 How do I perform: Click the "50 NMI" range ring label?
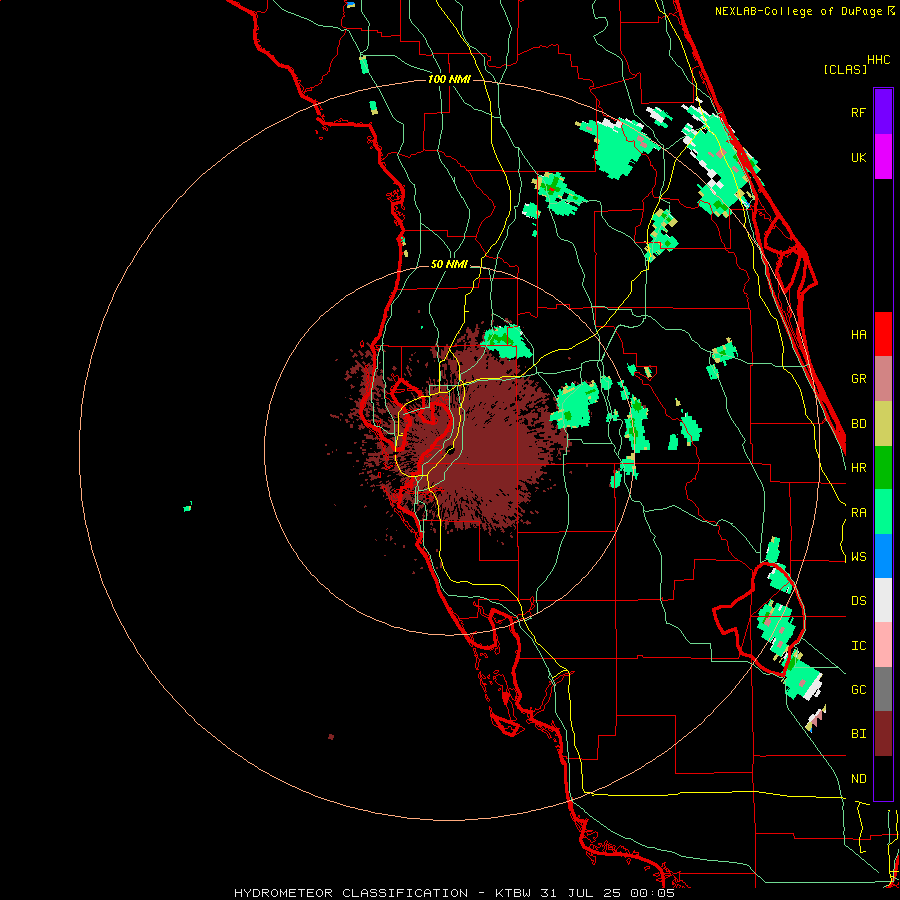pyautogui.click(x=449, y=265)
